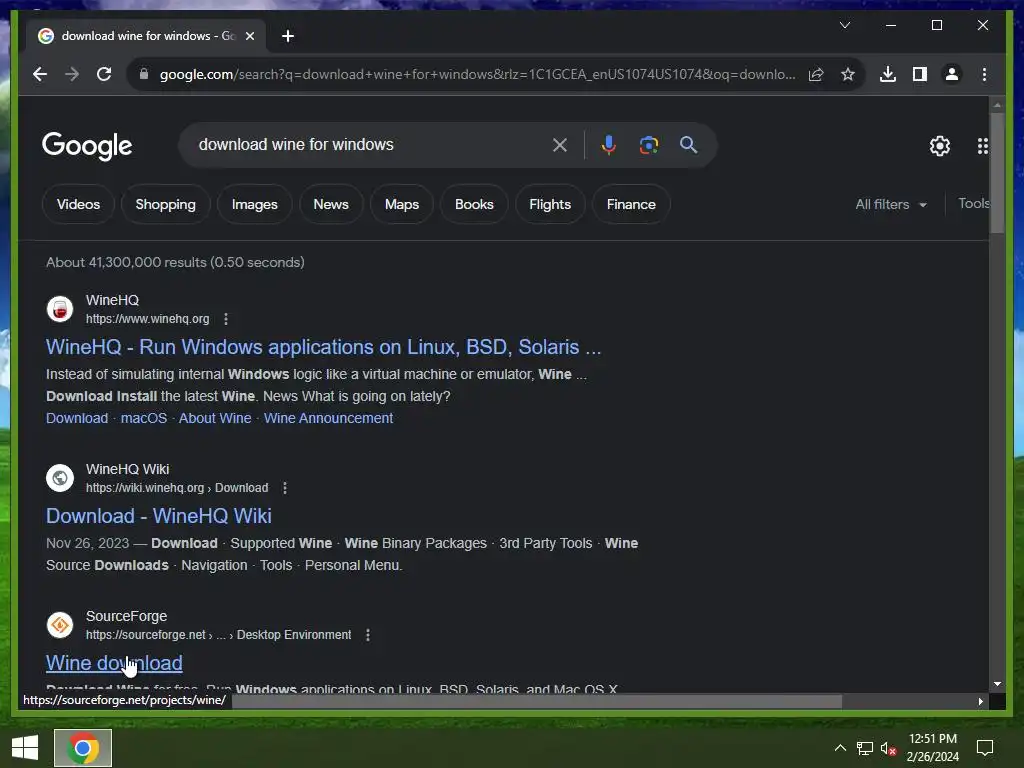
Task: Open the muted volume tray icon
Action: pyautogui.click(x=888, y=748)
